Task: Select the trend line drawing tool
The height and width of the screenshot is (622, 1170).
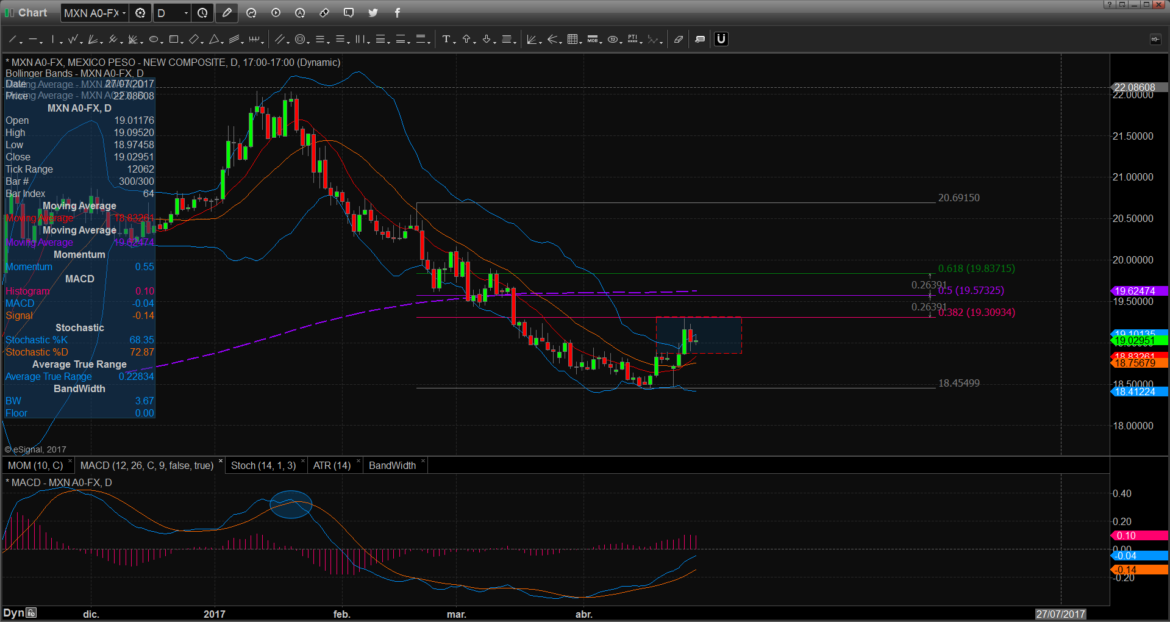Action: click(x=13, y=40)
